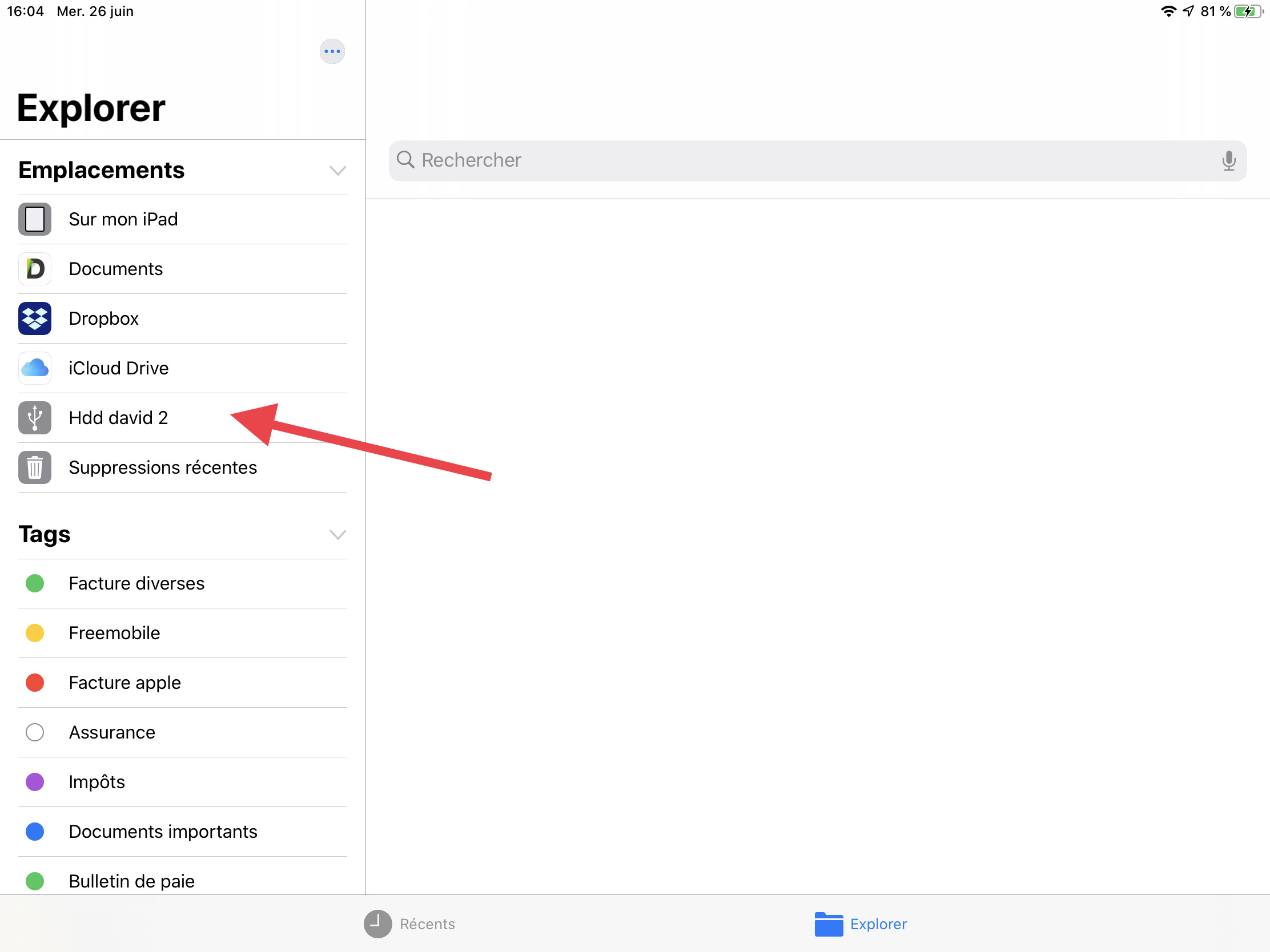Tap the Dropbox location icon
The image size is (1270, 952).
point(34,318)
